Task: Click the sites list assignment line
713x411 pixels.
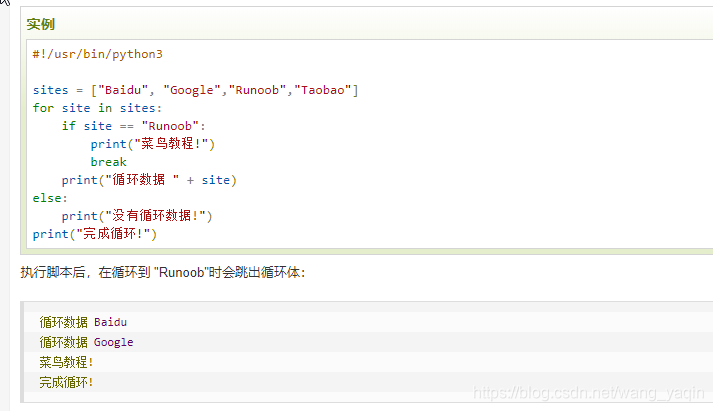Action: 196,90
